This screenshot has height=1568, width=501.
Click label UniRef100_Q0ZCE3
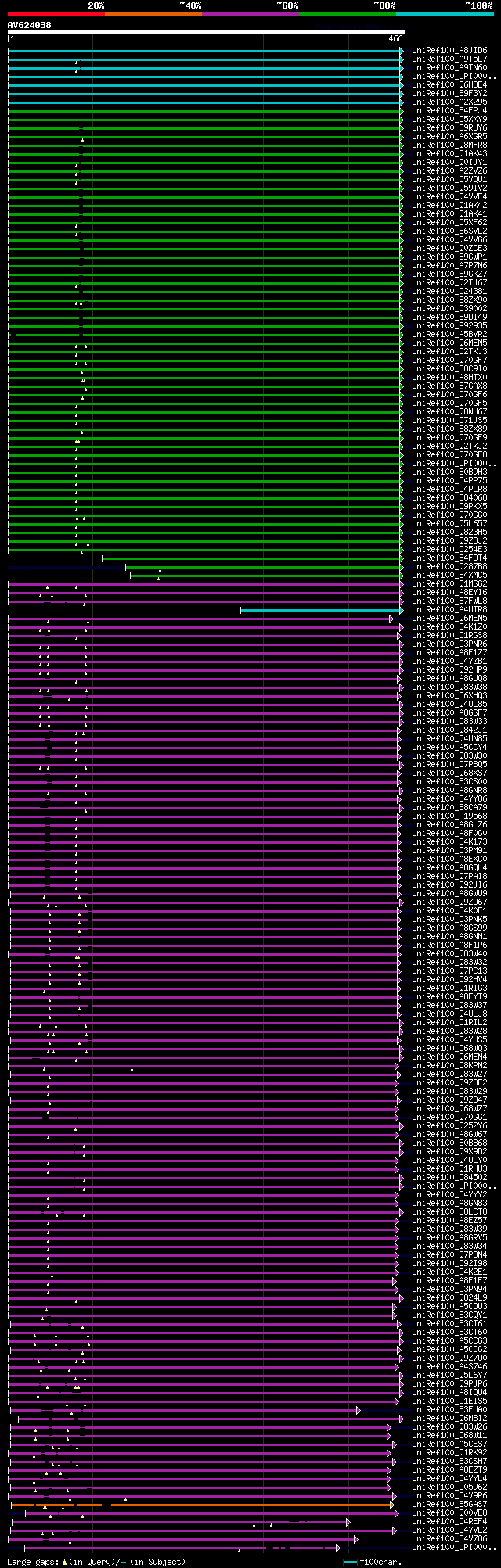click(x=449, y=248)
